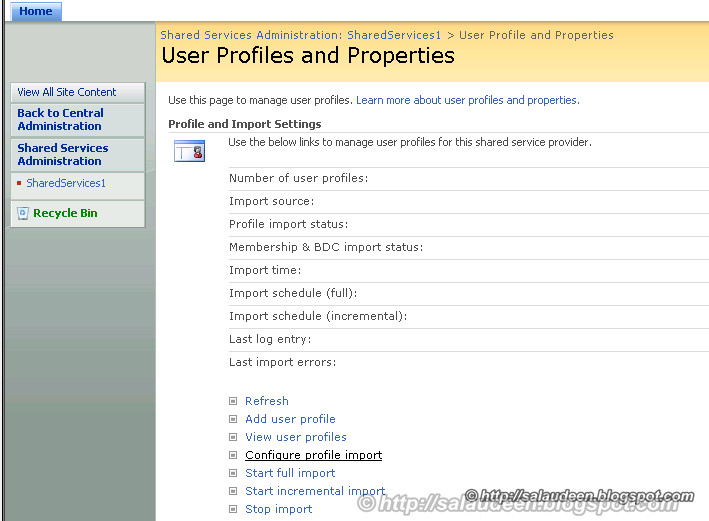
Task: Click Start incremental import
Action: coord(315,492)
